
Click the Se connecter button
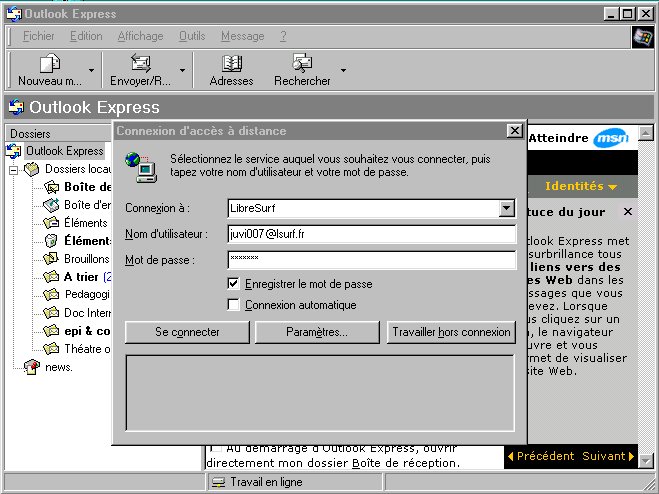pos(187,332)
